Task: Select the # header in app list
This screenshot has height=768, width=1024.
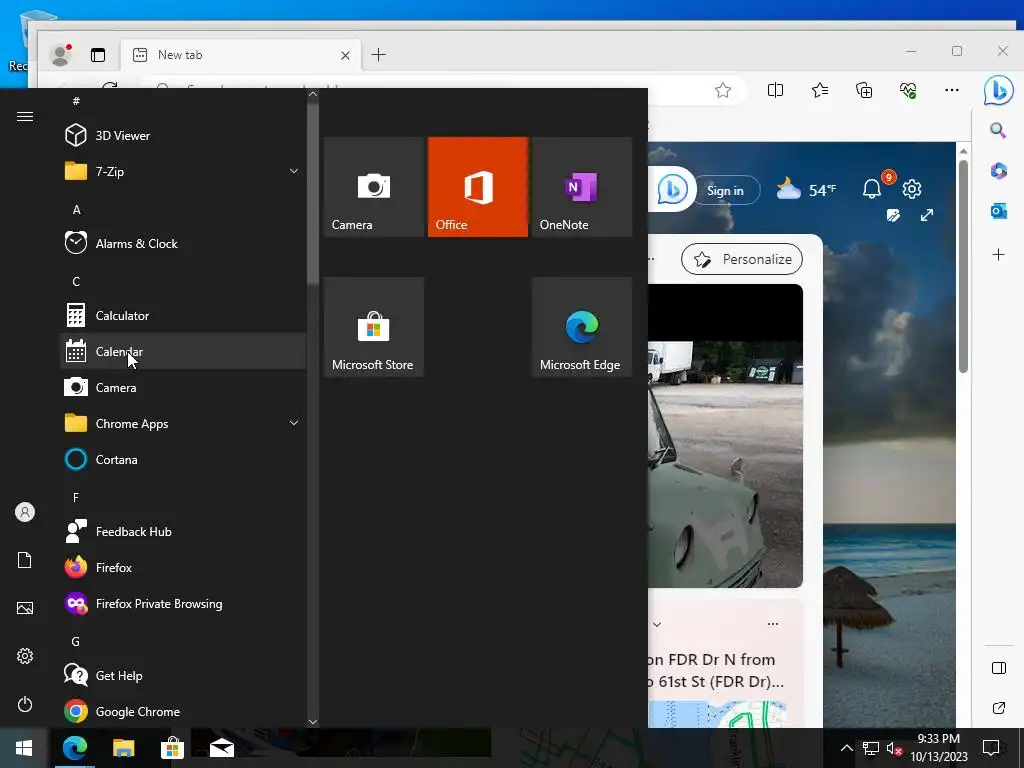Action: click(76, 101)
